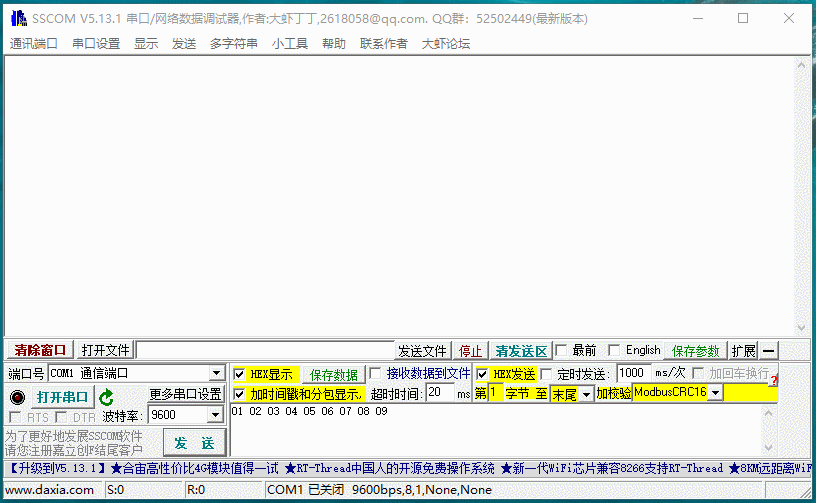Click the 保存数据 save data button

coord(333,375)
